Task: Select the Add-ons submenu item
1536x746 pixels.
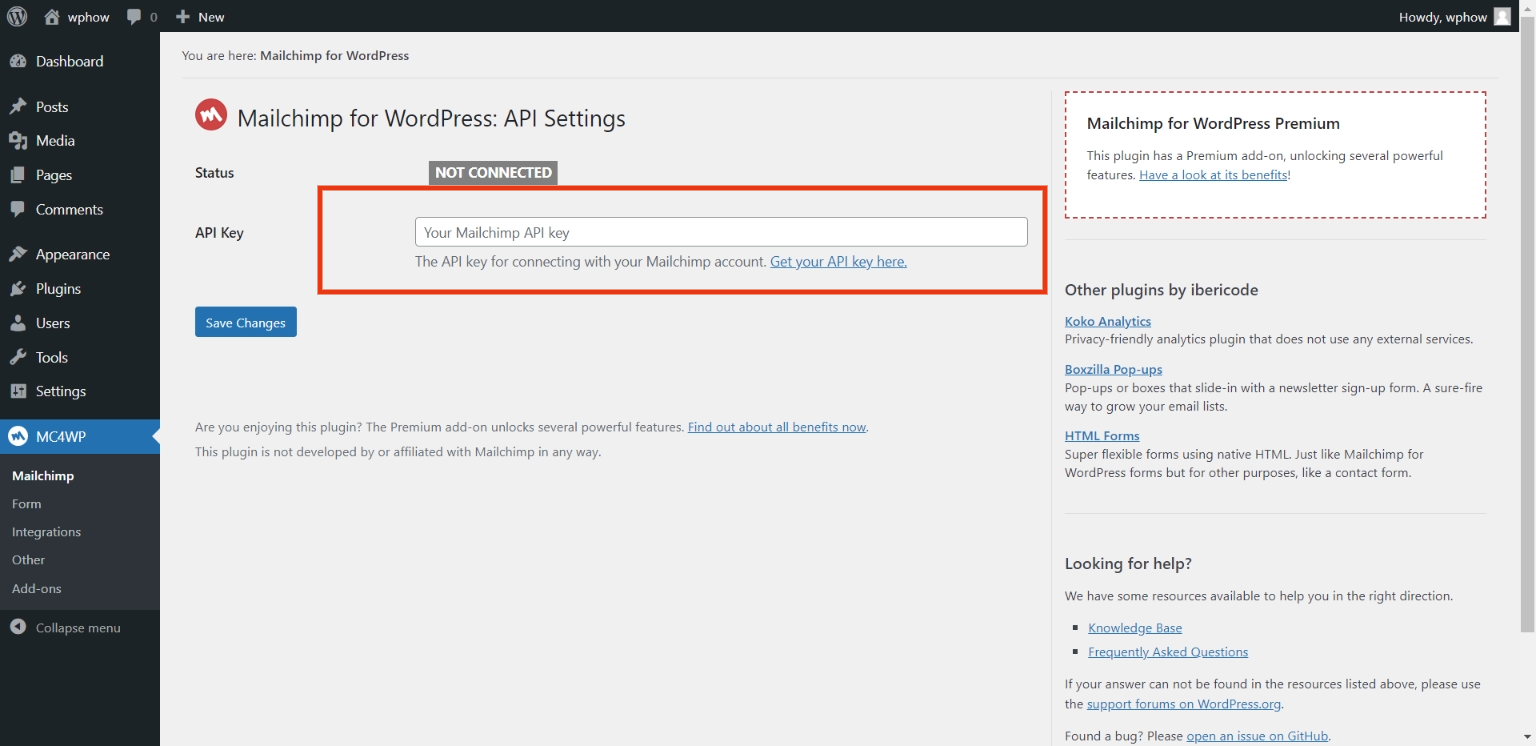Action: click(x=37, y=588)
